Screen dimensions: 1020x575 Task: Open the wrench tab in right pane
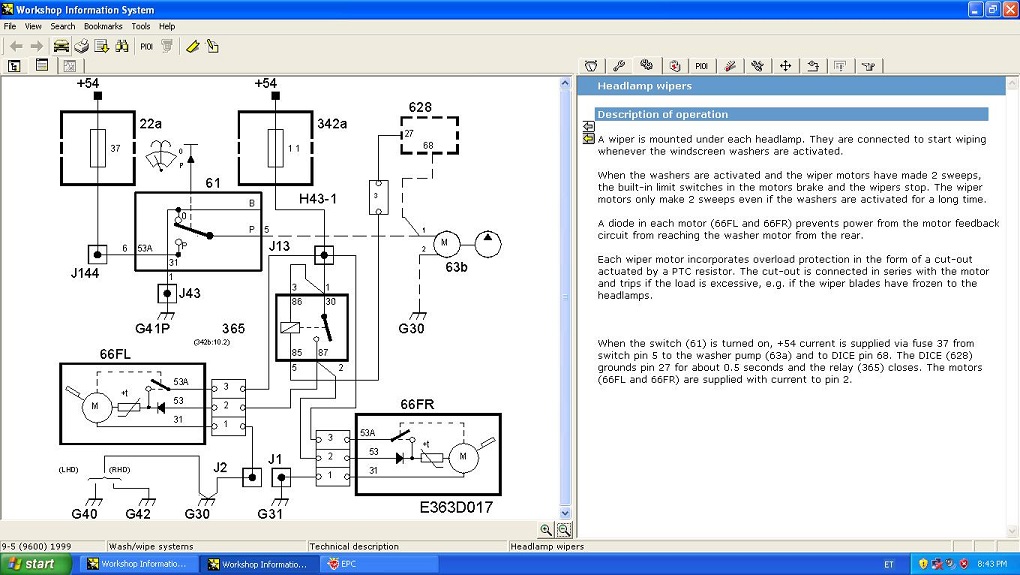click(619, 66)
